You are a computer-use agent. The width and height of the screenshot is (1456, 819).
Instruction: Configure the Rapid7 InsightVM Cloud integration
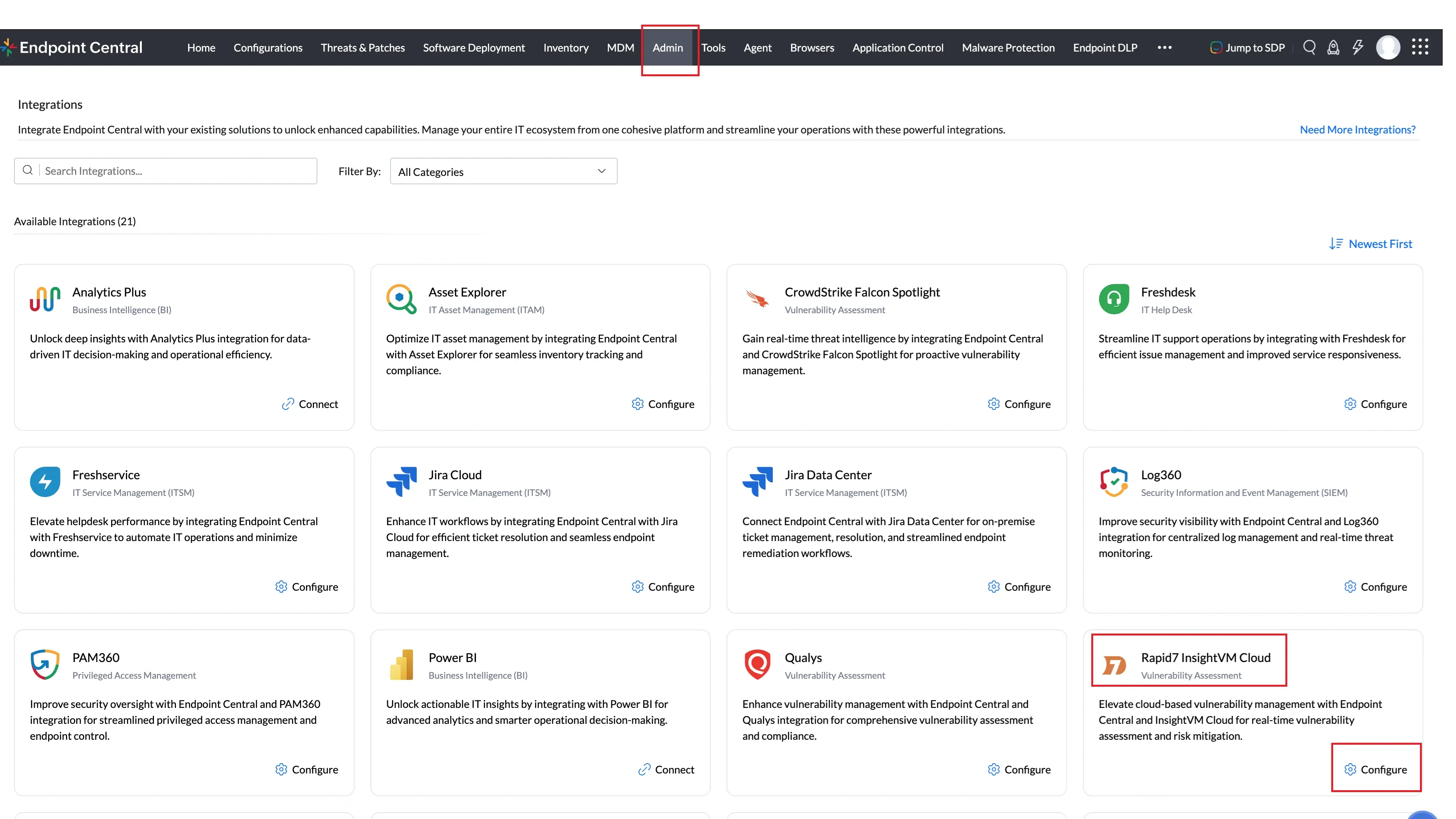1375,769
